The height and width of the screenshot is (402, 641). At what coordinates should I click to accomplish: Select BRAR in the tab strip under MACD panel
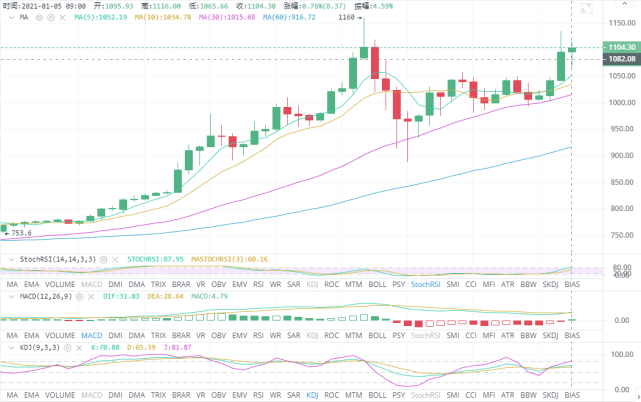[x=181, y=335]
